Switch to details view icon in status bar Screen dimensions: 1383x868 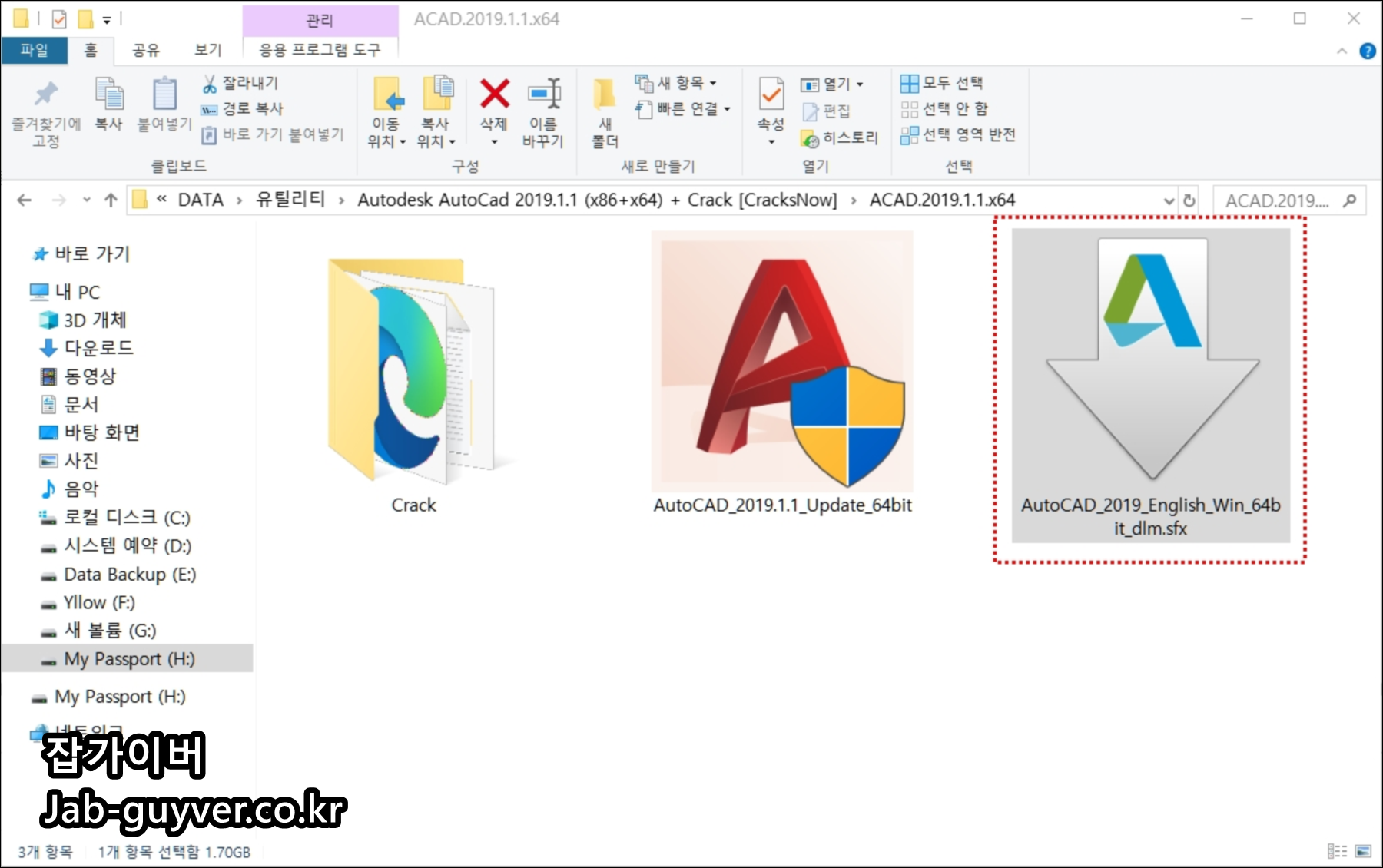coord(1337,851)
